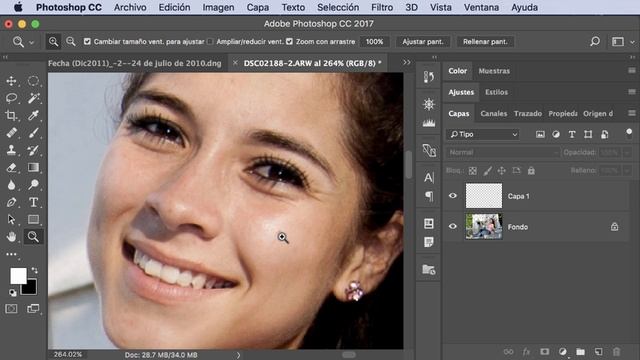Select the Hand tool

click(x=11, y=237)
